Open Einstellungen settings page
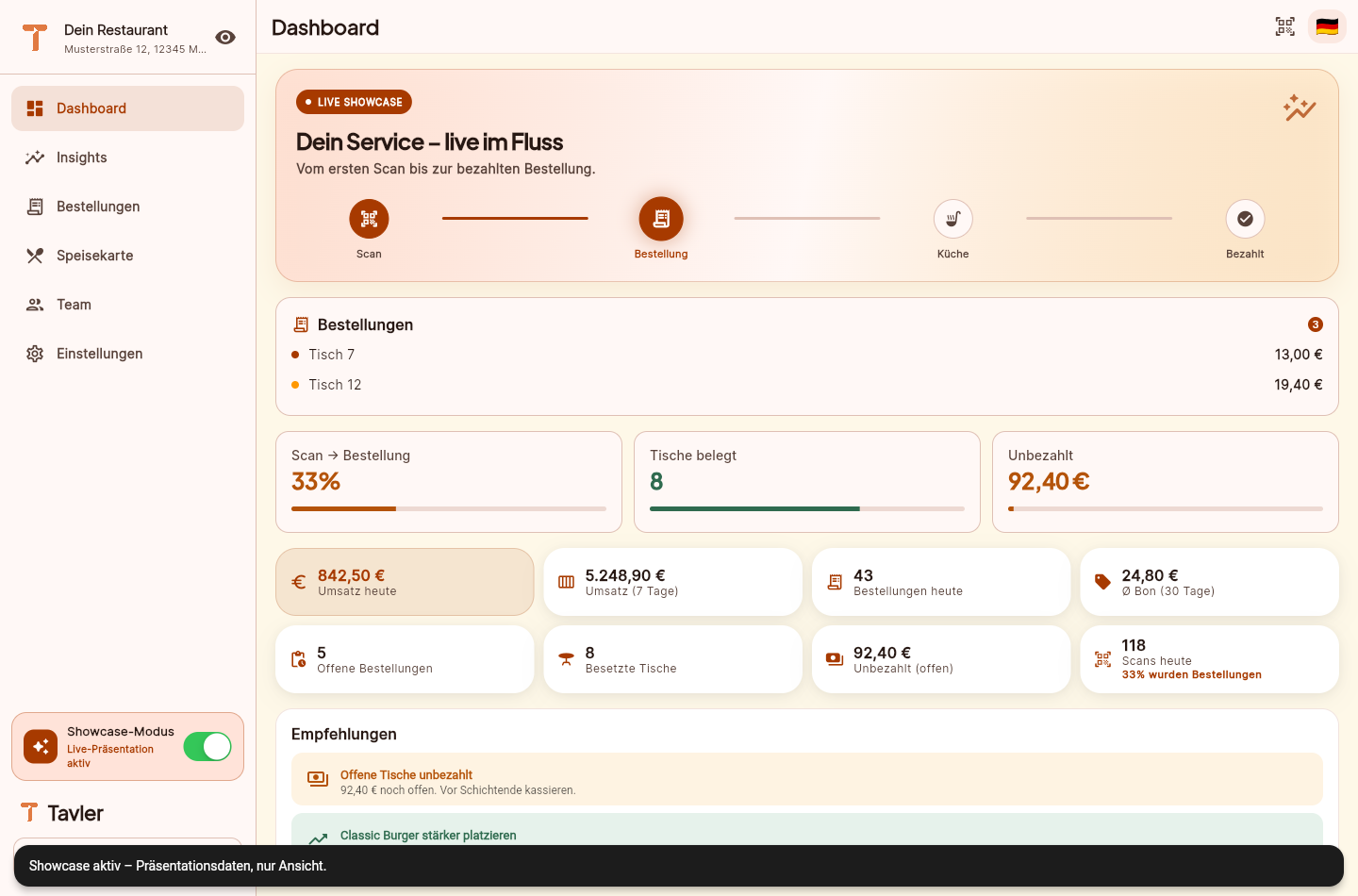The height and width of the screenshot is (896, 1358). point(127,354)
